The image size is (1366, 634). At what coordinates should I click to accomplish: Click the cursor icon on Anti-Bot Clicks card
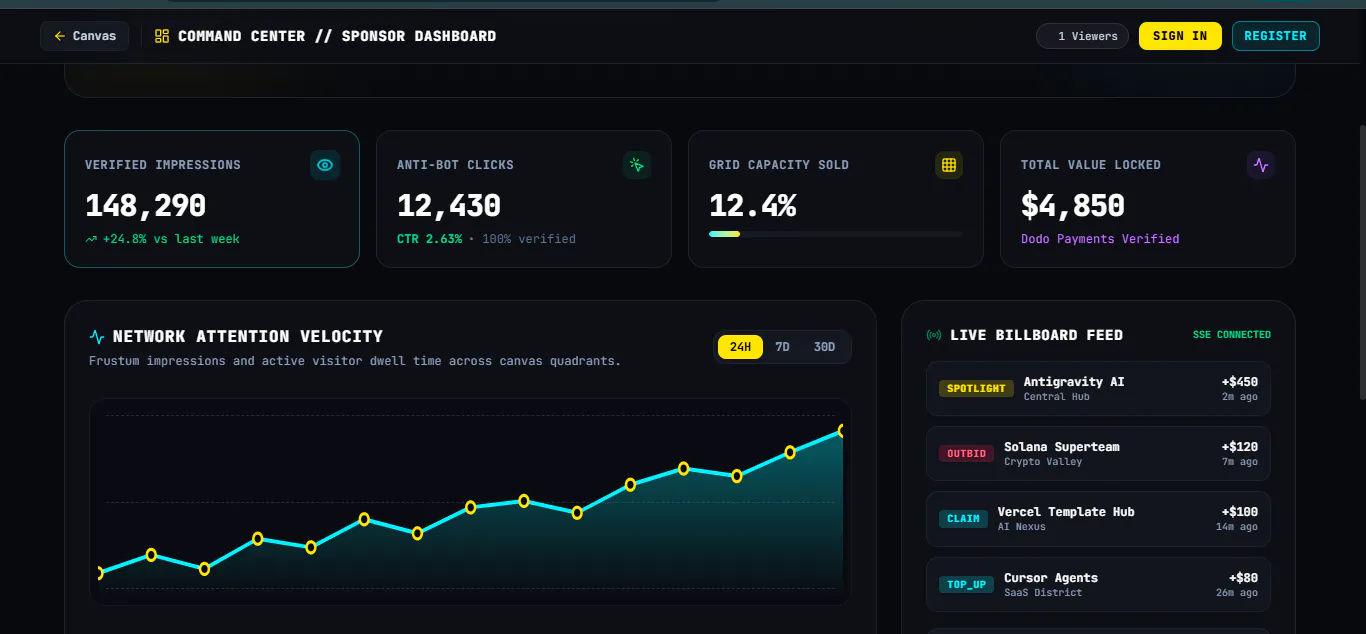[636, 165]
